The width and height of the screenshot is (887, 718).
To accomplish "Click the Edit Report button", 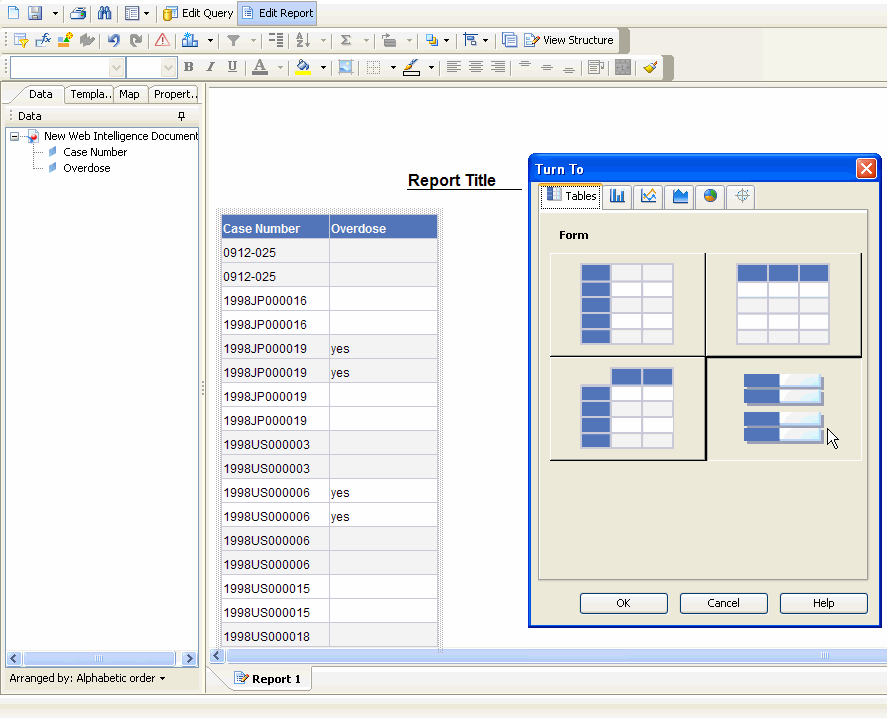I will [277, 13].
